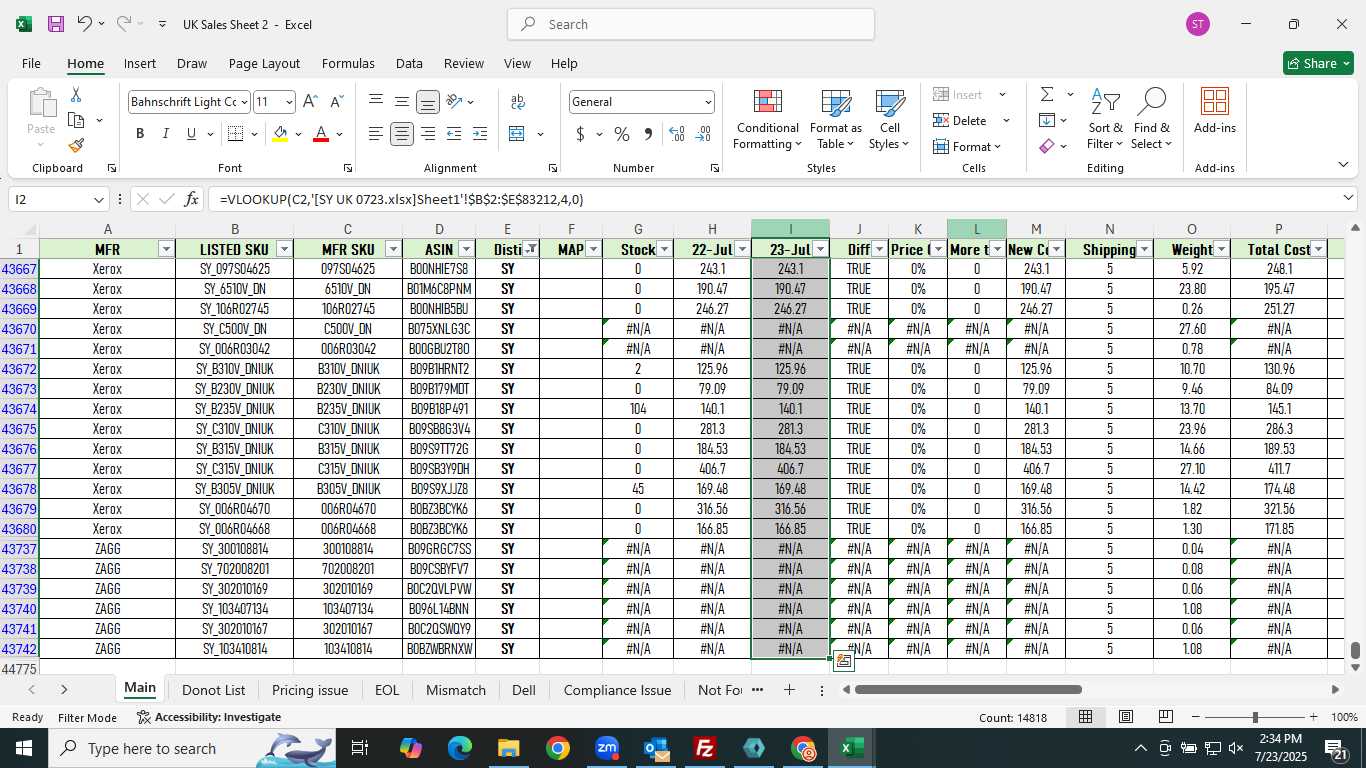Switch to Formulas ribbon tab
The width and height of the screenshot is (1366, 768).
348,63
